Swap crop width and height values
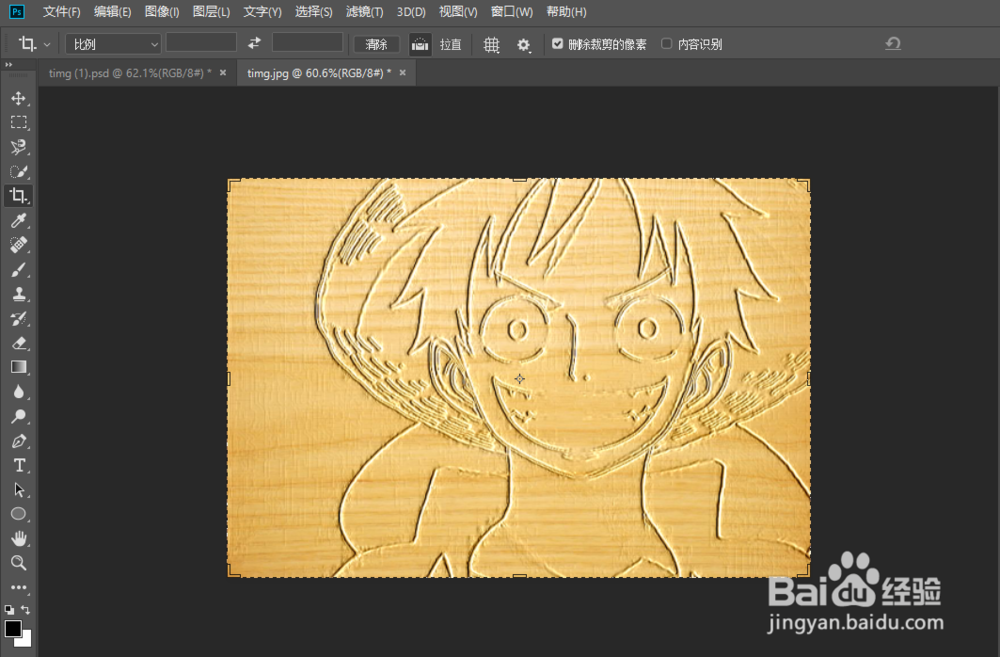 [254, 43]
